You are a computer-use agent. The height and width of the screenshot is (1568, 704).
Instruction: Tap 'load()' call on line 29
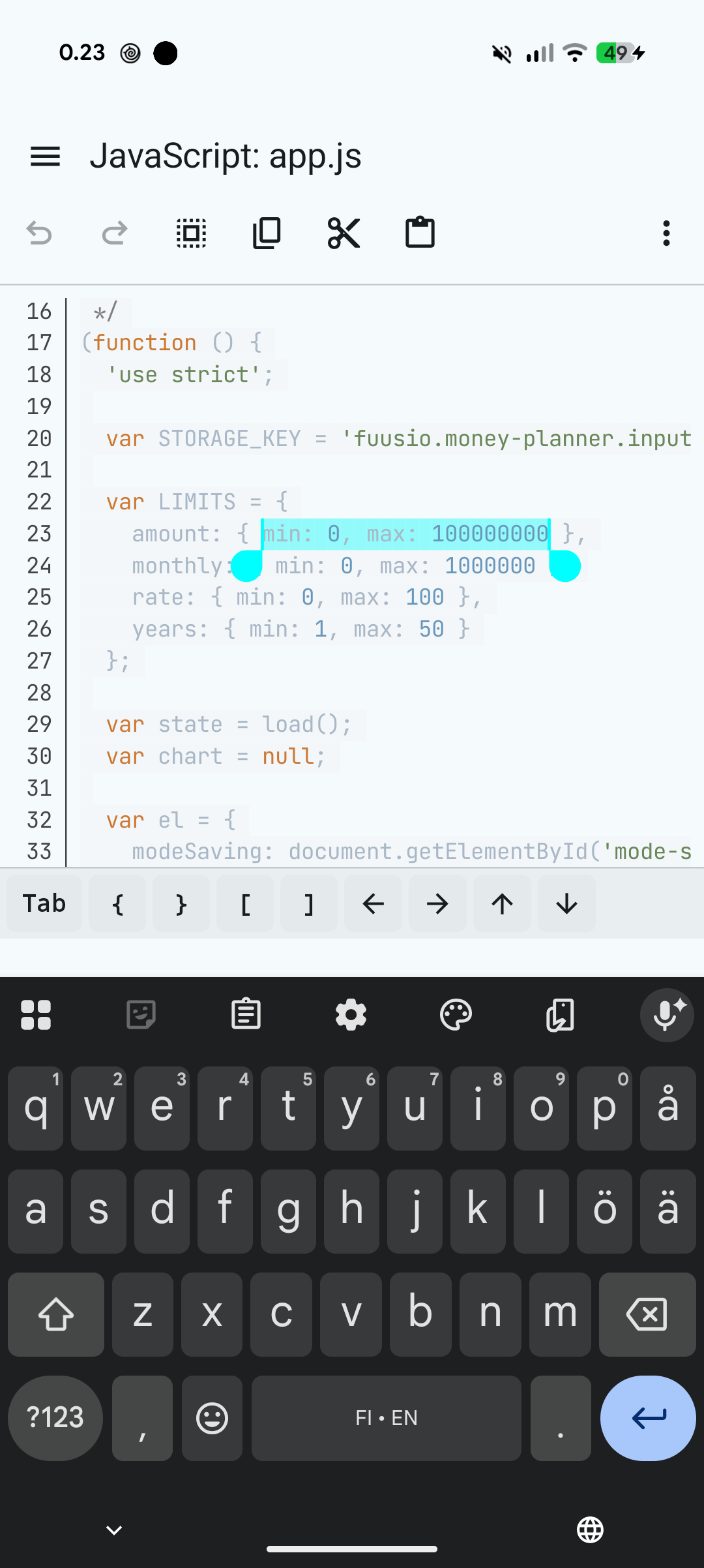(301, 724)
